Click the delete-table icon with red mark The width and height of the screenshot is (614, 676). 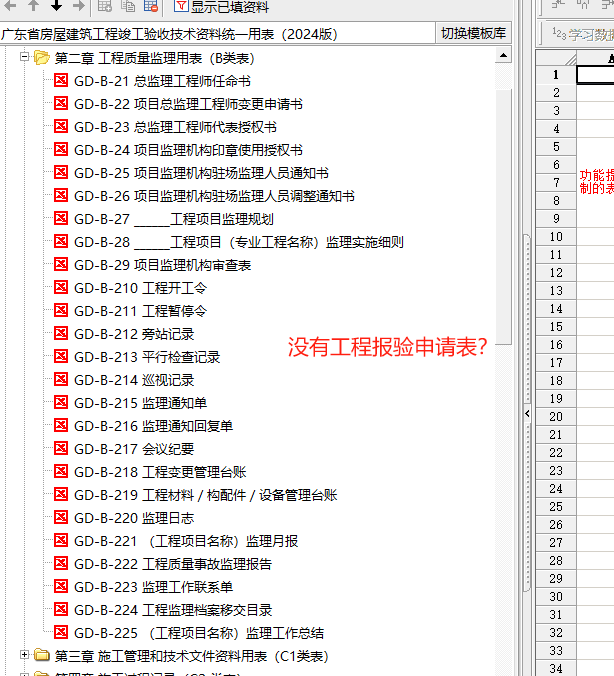(x=151, y=6)
